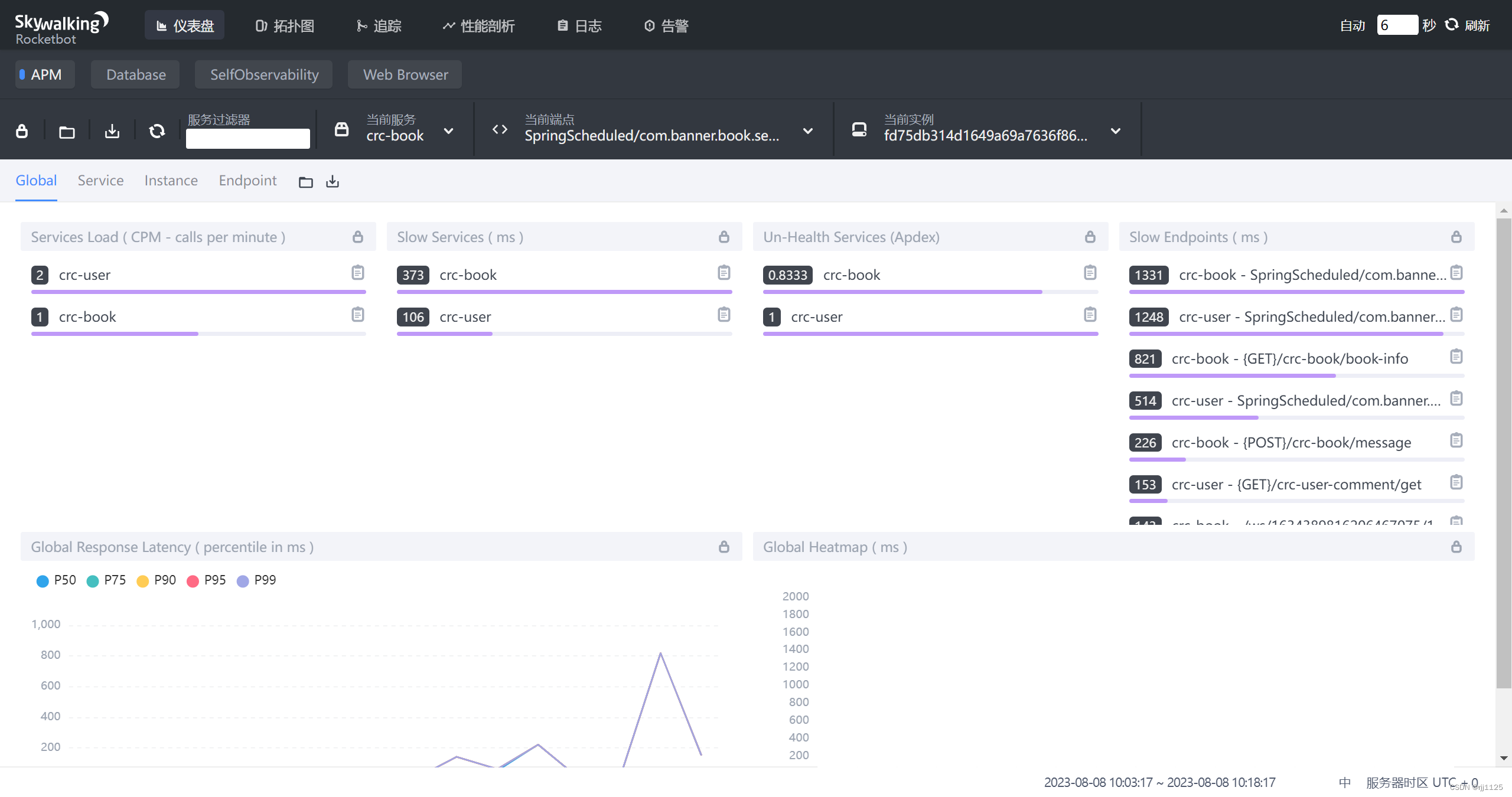Click the lock icon in the service toolbar

coord(22,130)
